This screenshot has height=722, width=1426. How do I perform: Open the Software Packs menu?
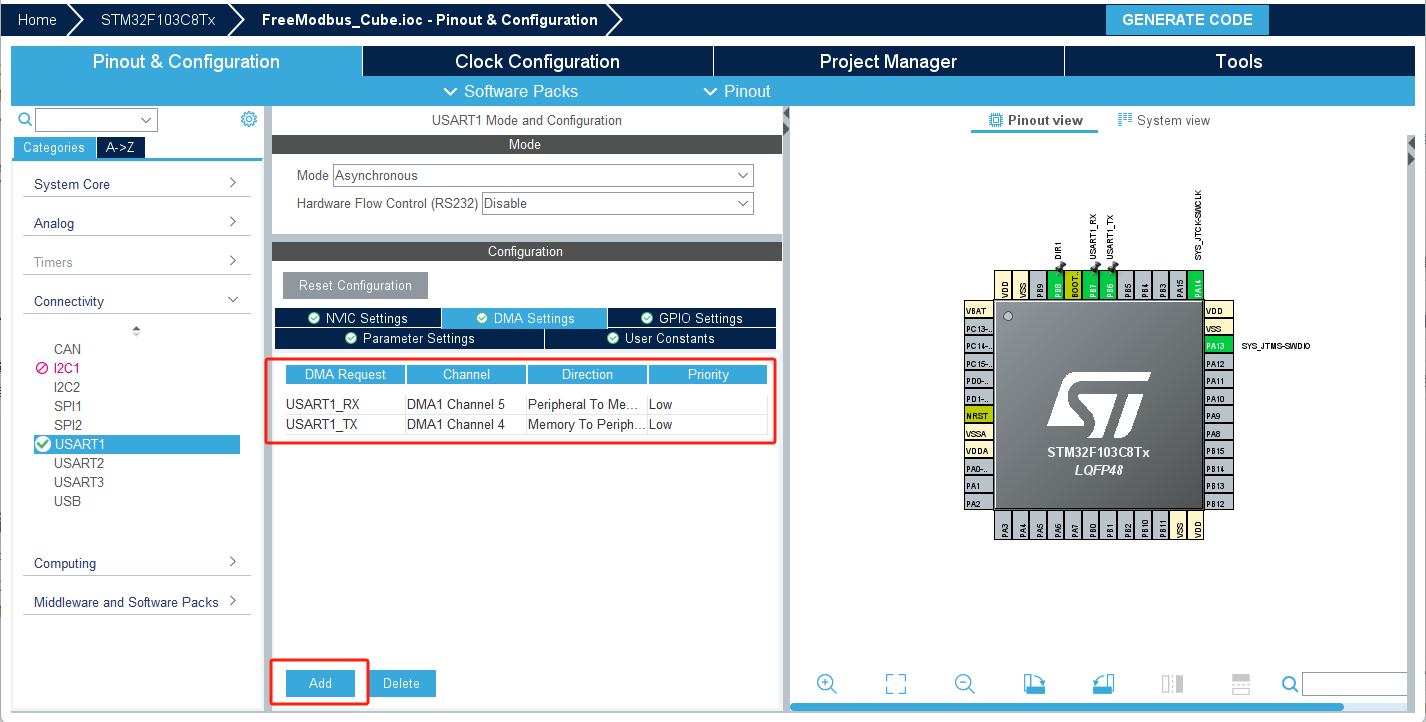click(x=510, y=91)
